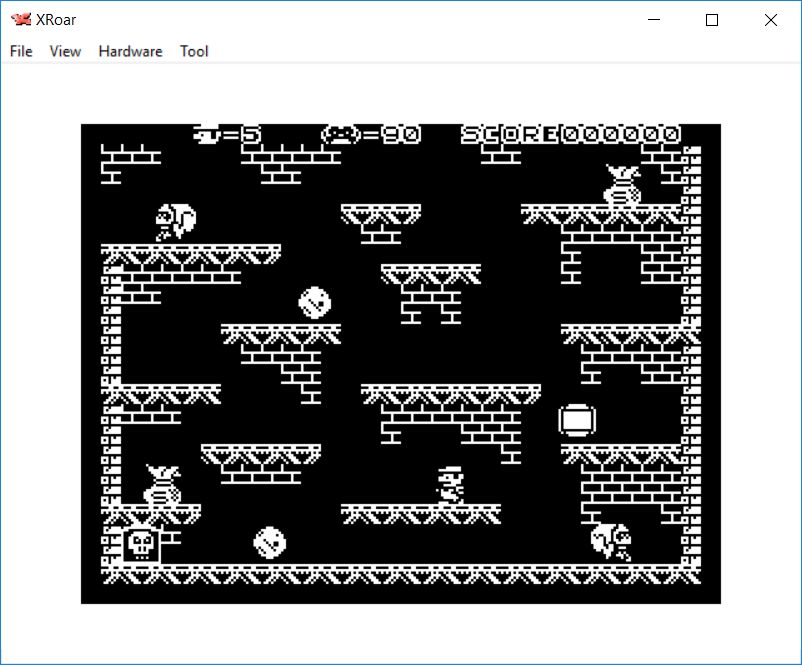Click the lives icon next to =5
The width and height of the screenshot is (802, 665).
click(207, 134)
